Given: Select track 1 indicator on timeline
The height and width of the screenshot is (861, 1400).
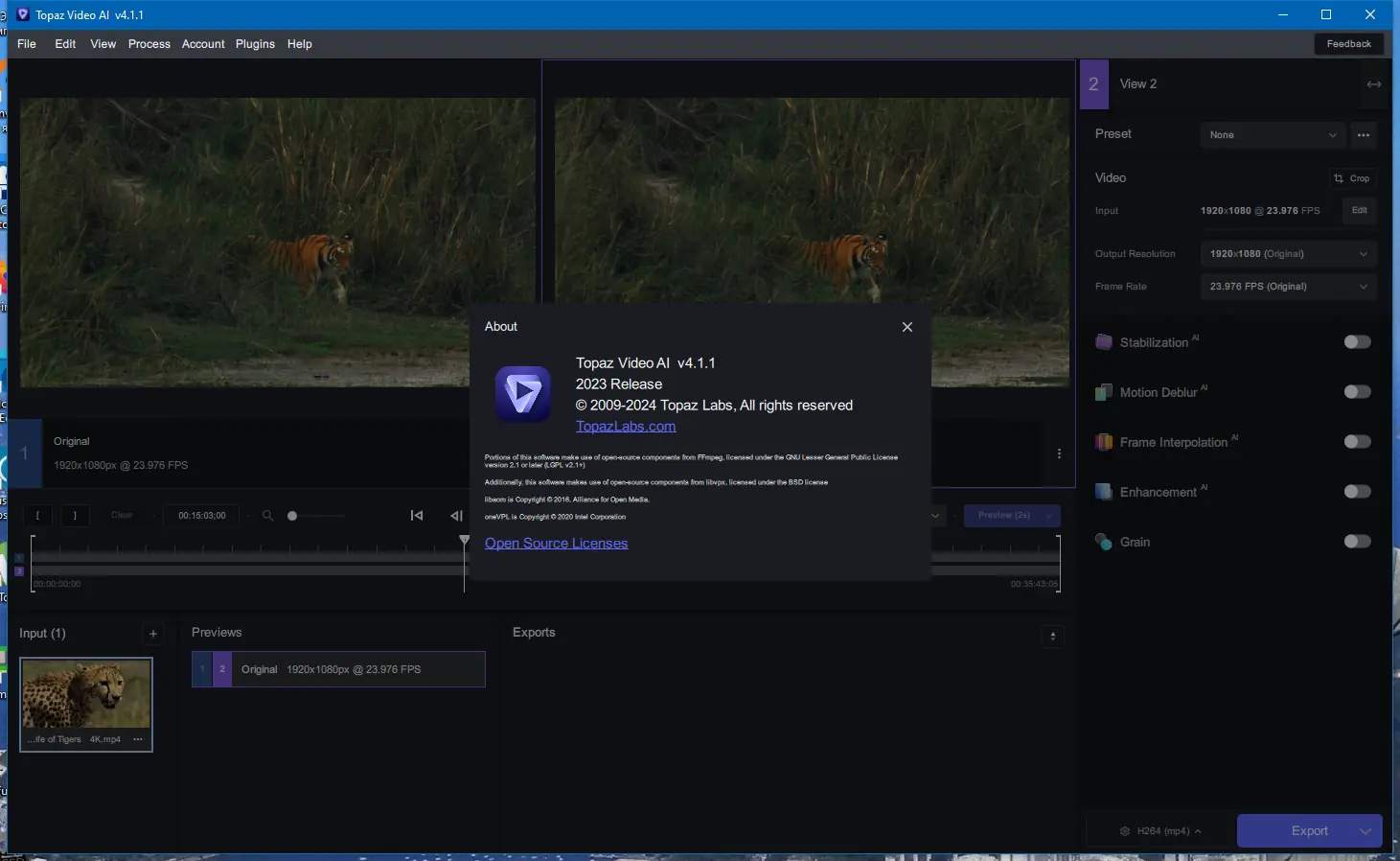Looking at the screenshot, I should coord(19,559).
